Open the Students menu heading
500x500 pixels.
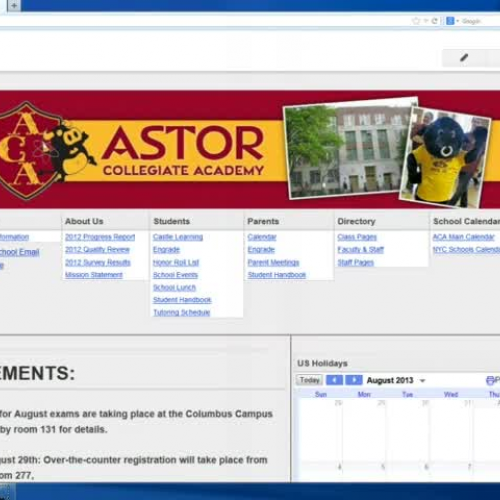pyautogui.click(x=171, y=221)
